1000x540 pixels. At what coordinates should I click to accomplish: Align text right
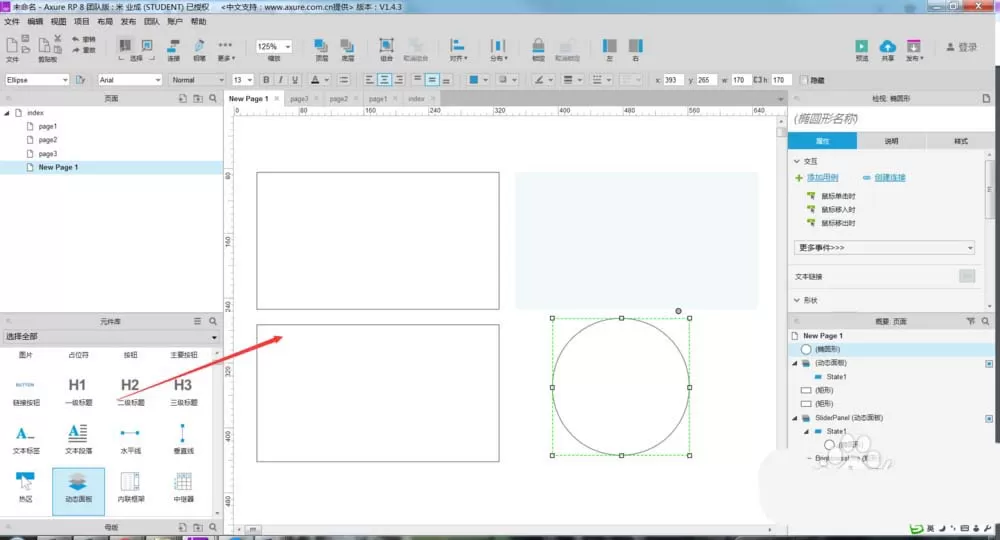tap(399, 80)
